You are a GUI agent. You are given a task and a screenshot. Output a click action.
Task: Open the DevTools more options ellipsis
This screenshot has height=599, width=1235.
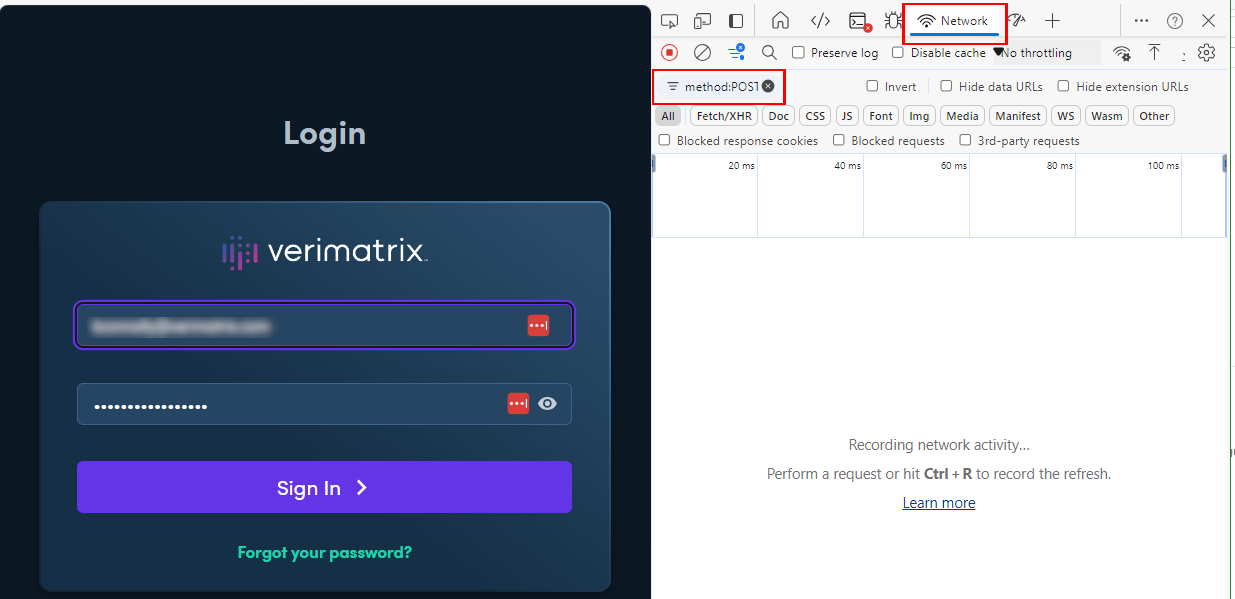point(1141,21)
